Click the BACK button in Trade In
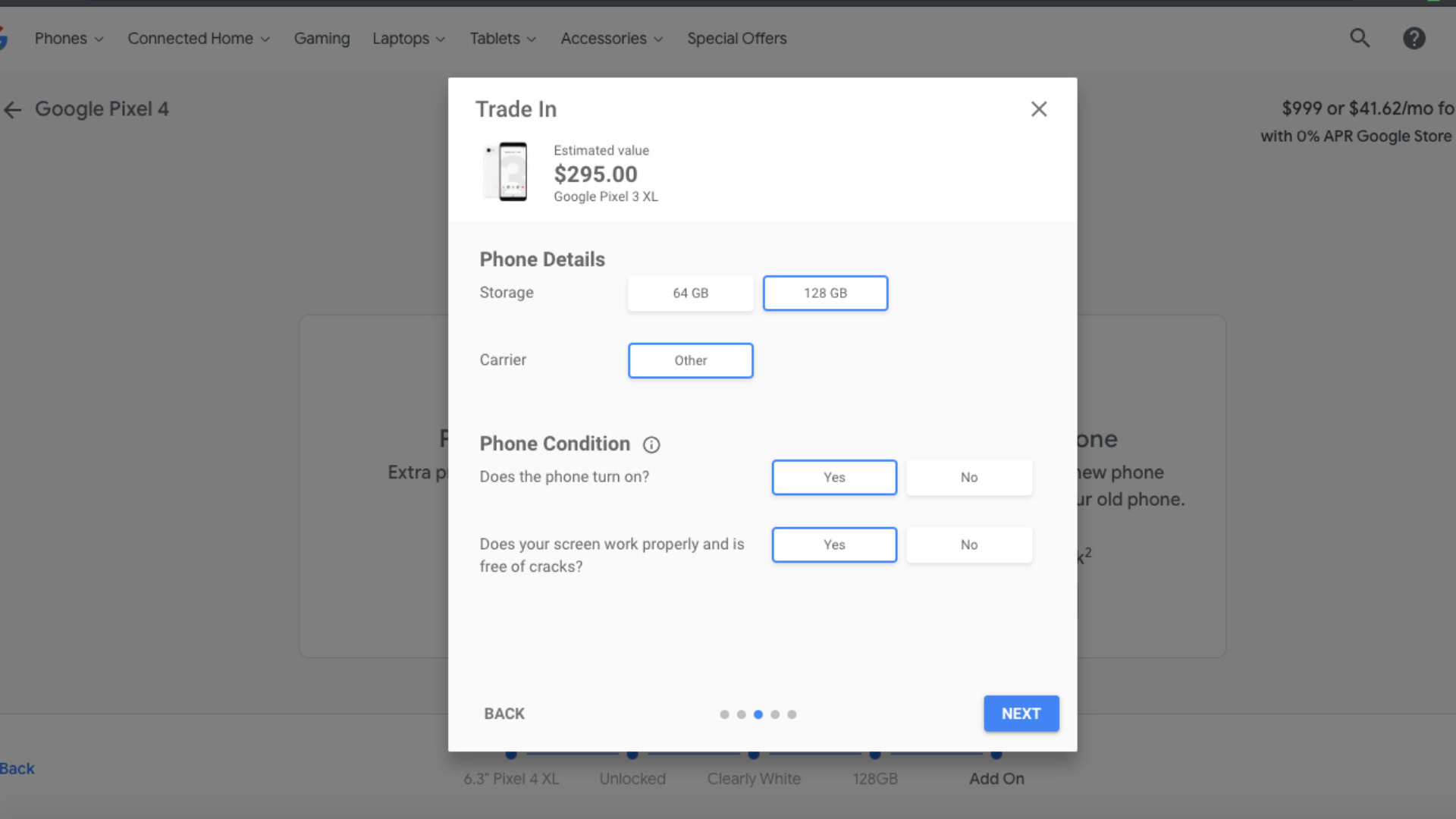This screenshot has width=1456, height=819. (504, 713)
